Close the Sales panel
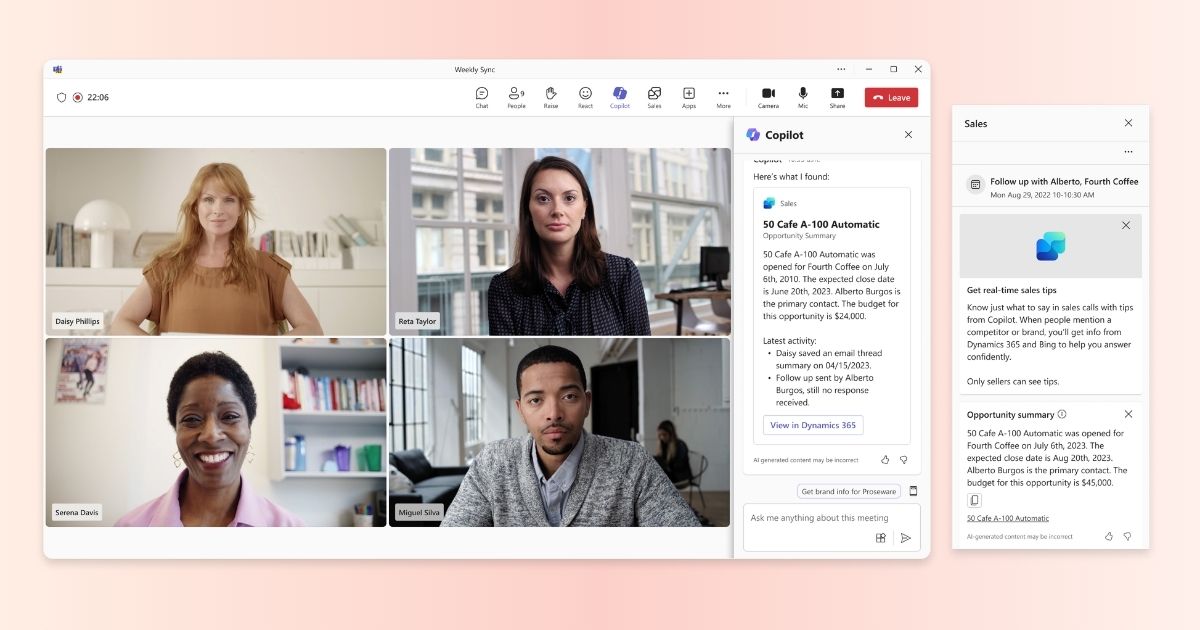The image size is (1200, 630). [1128, 123]
